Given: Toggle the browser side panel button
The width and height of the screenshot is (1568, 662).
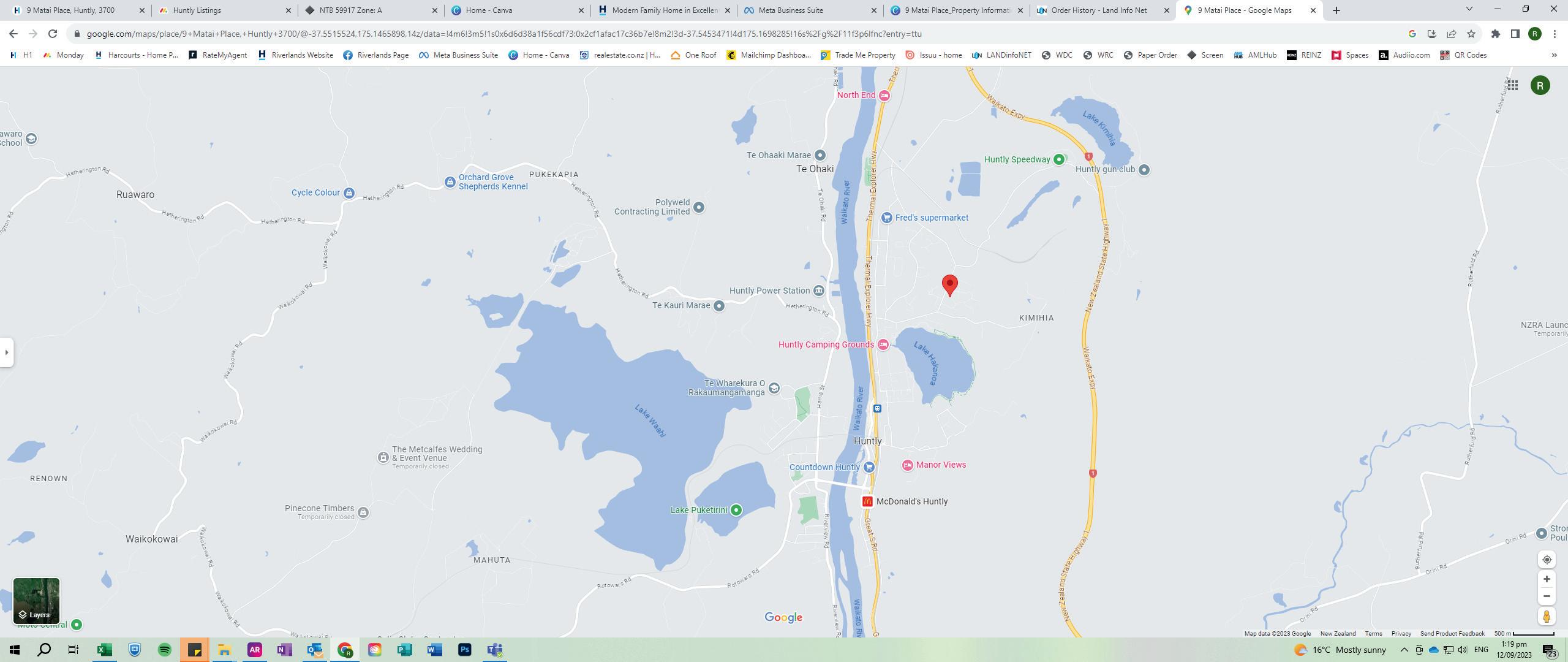Looking at the screenshot, I should (1515, 34).
